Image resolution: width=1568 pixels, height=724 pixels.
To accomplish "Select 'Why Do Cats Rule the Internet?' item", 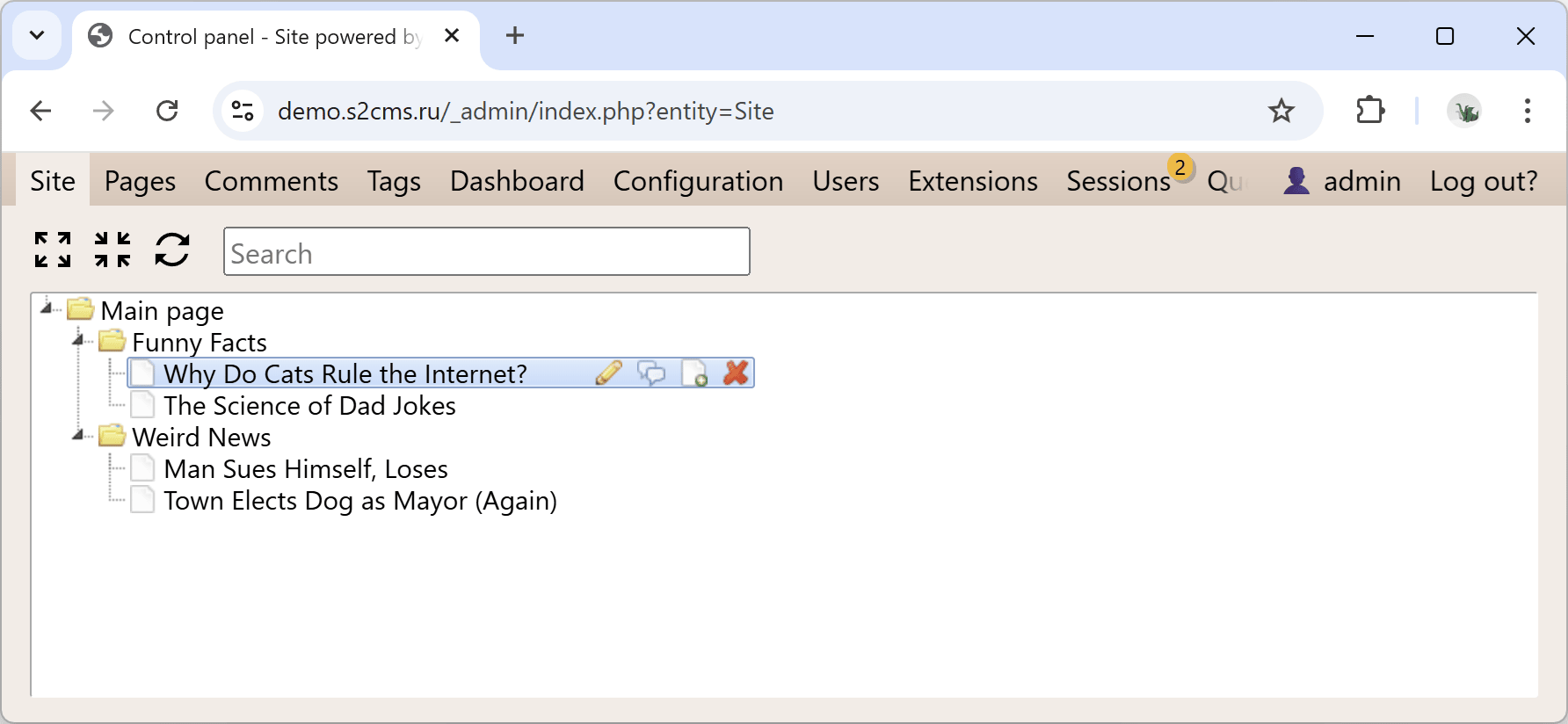I will (345, 373).
